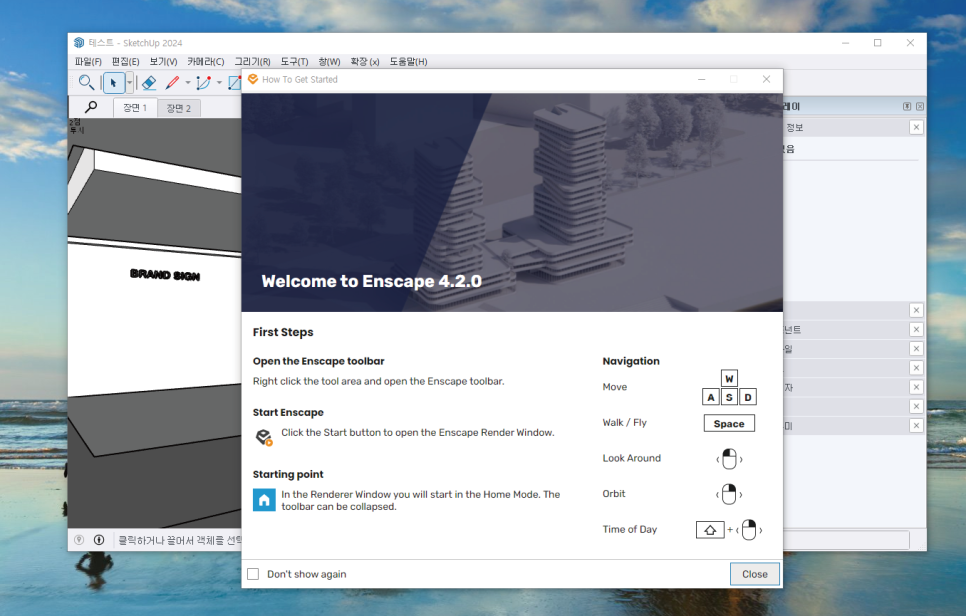
Task: Open the 도구(T) menu
Action: click(x=294, y=62)
